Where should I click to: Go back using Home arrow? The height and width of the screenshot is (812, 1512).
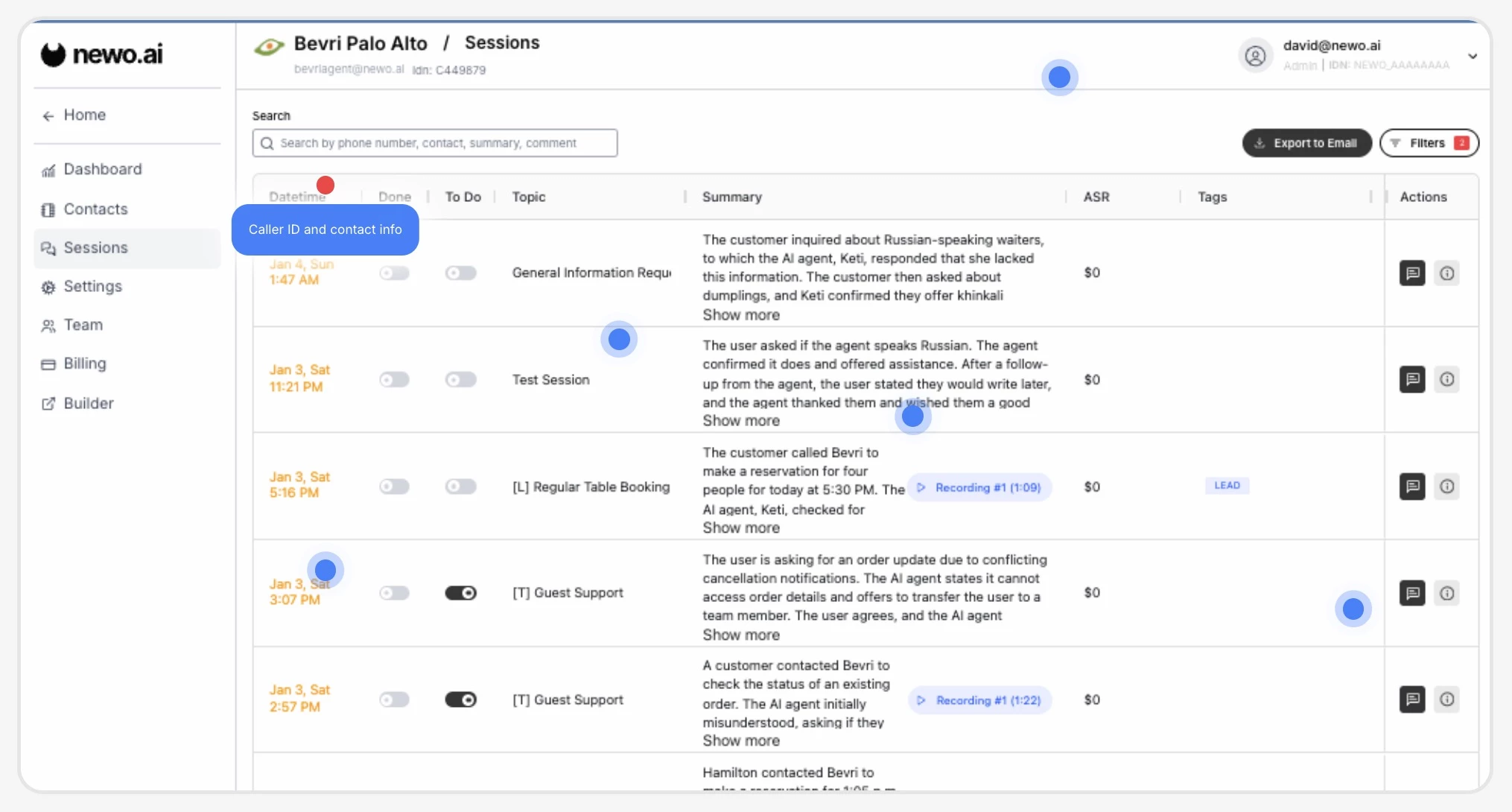click(48, 115)
